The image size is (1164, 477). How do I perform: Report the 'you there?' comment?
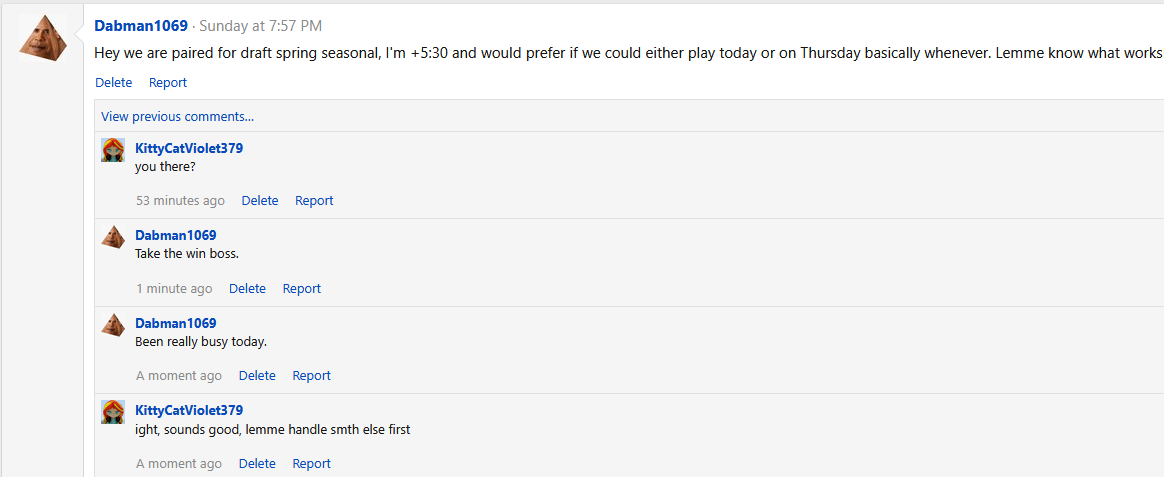tap(314, 201)
